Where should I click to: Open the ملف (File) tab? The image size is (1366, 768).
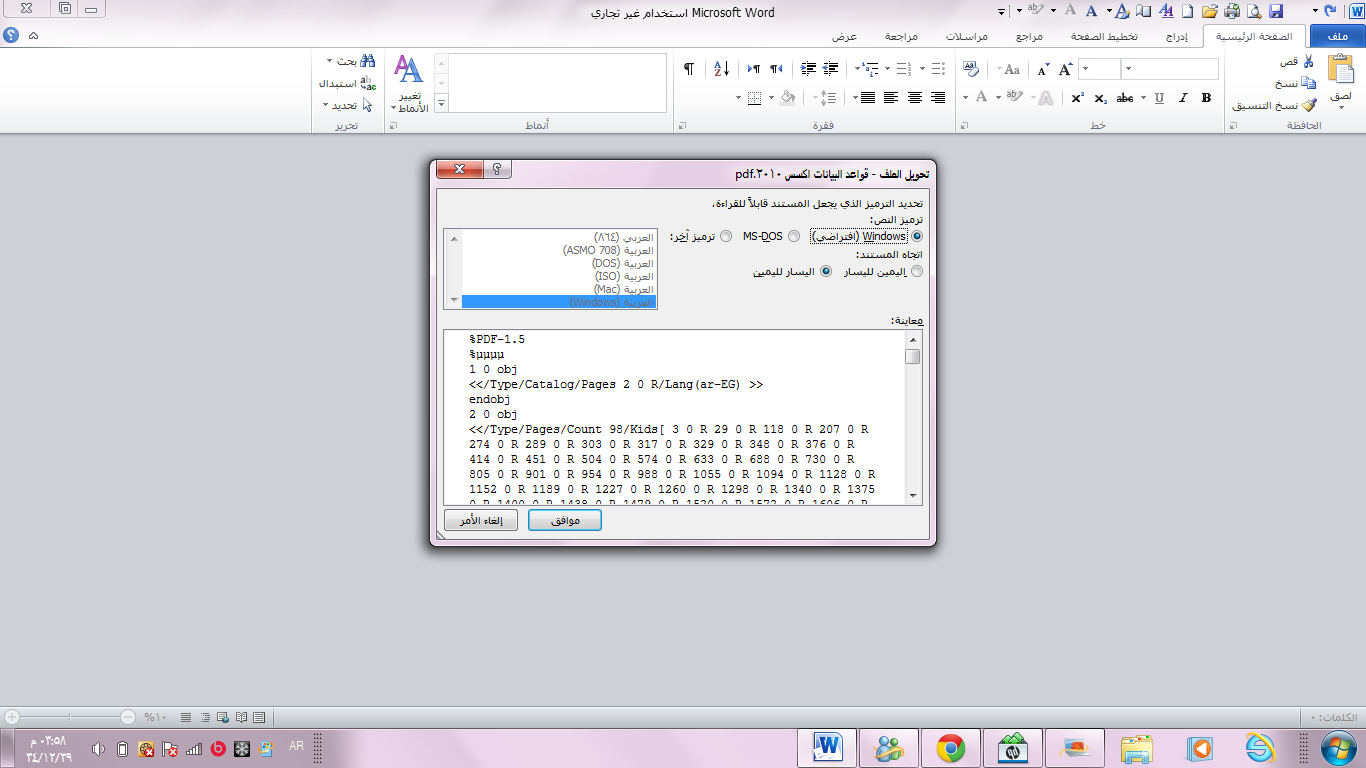pyautogui.click(x=1337, y=36)
